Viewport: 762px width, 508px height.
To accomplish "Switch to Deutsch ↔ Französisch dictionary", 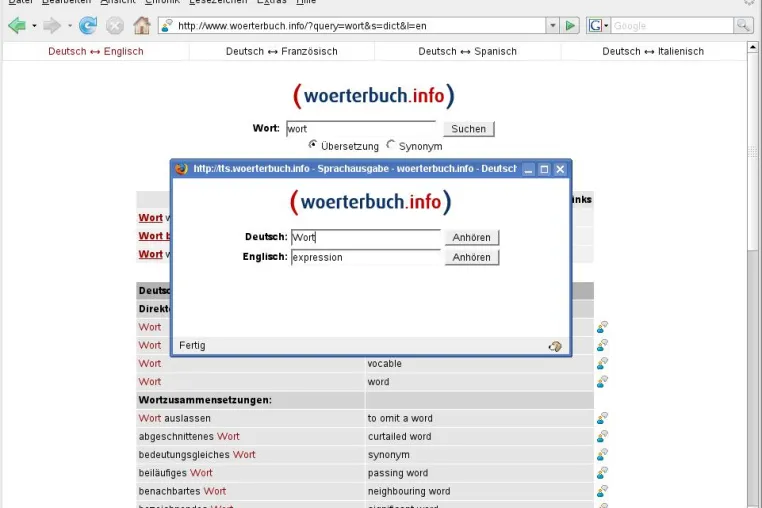I will pos(281,52).
